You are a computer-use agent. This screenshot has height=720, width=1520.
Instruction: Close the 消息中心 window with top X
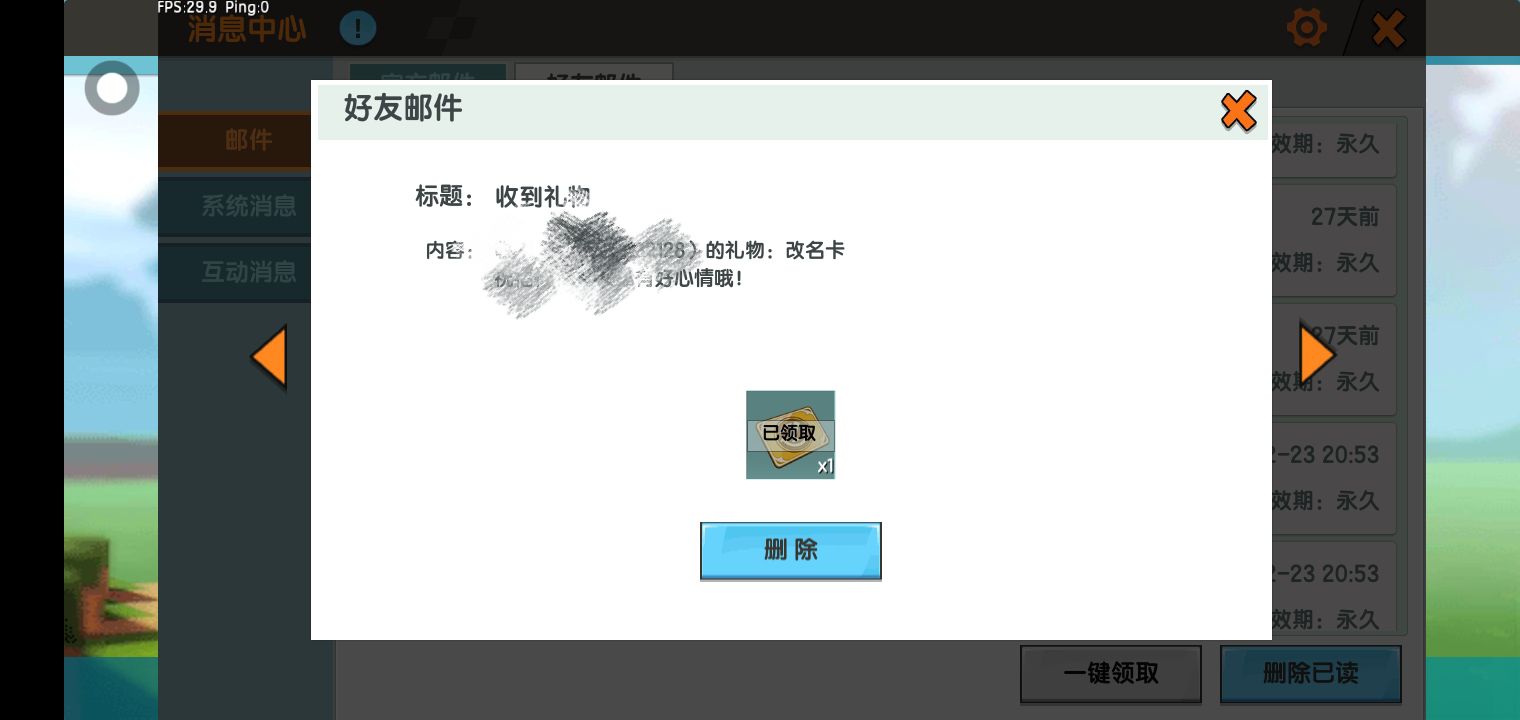[x=1388, y=28]
